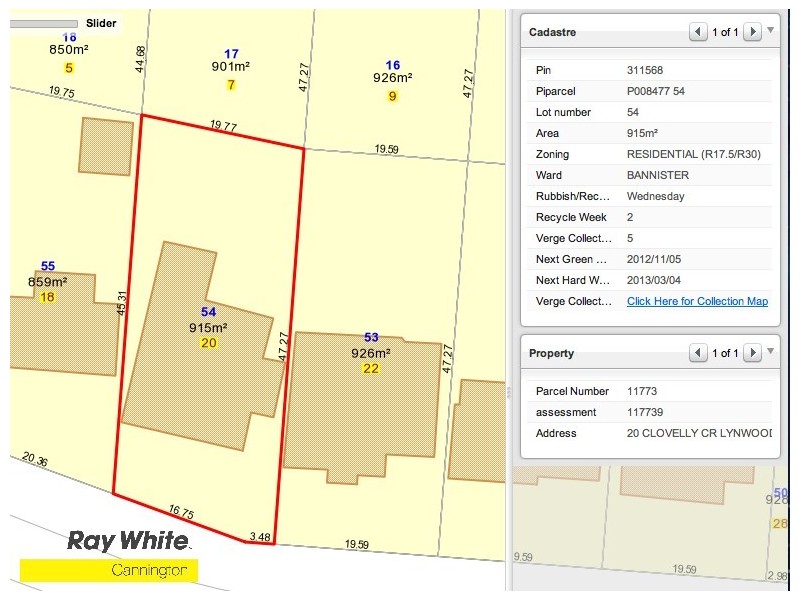Select lot 54 house number 20 marker
The image size is (800, 600).
[208, 343]
